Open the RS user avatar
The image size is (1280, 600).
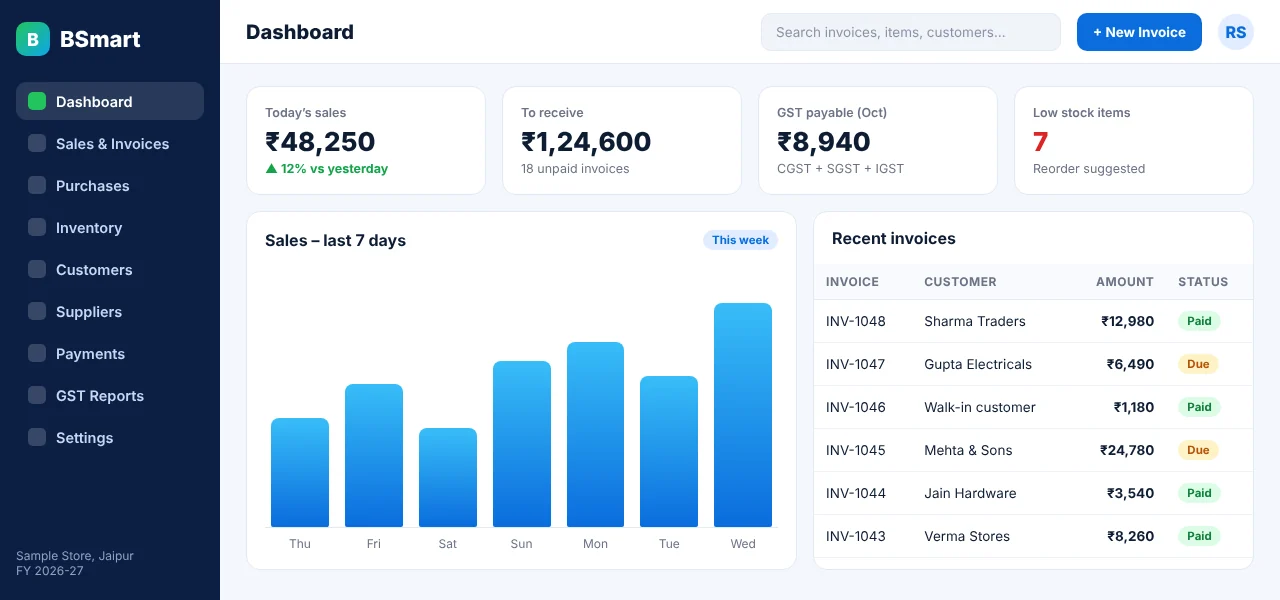1236,32
